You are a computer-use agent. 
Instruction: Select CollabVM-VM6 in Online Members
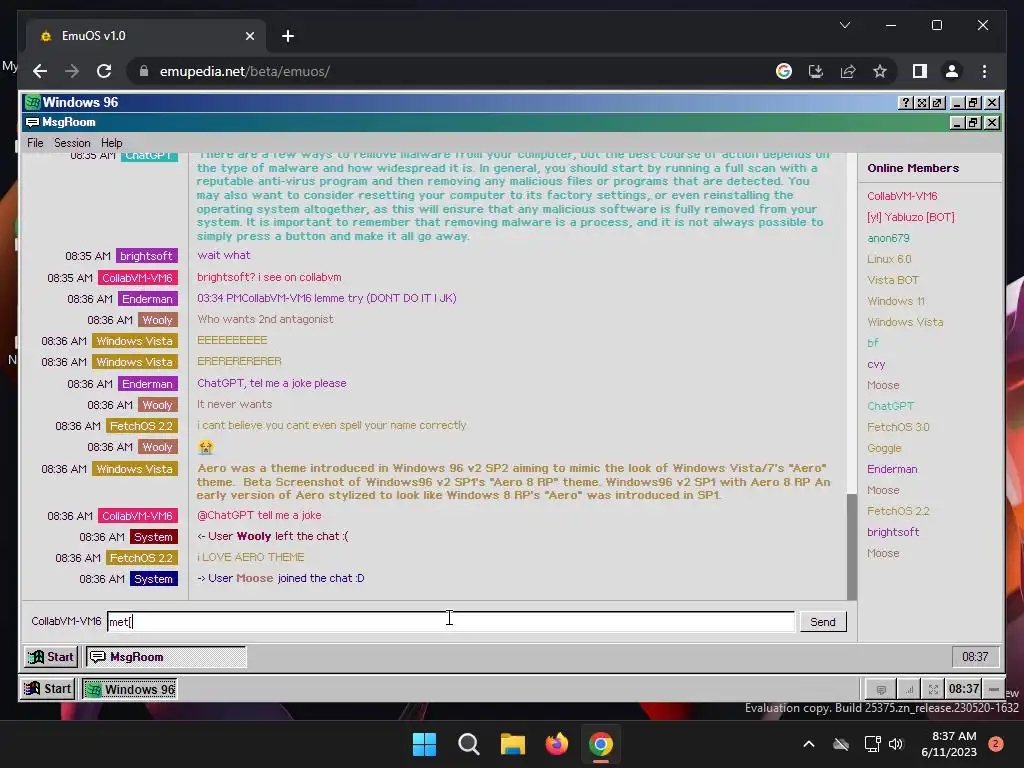click(x=902, y=196)
